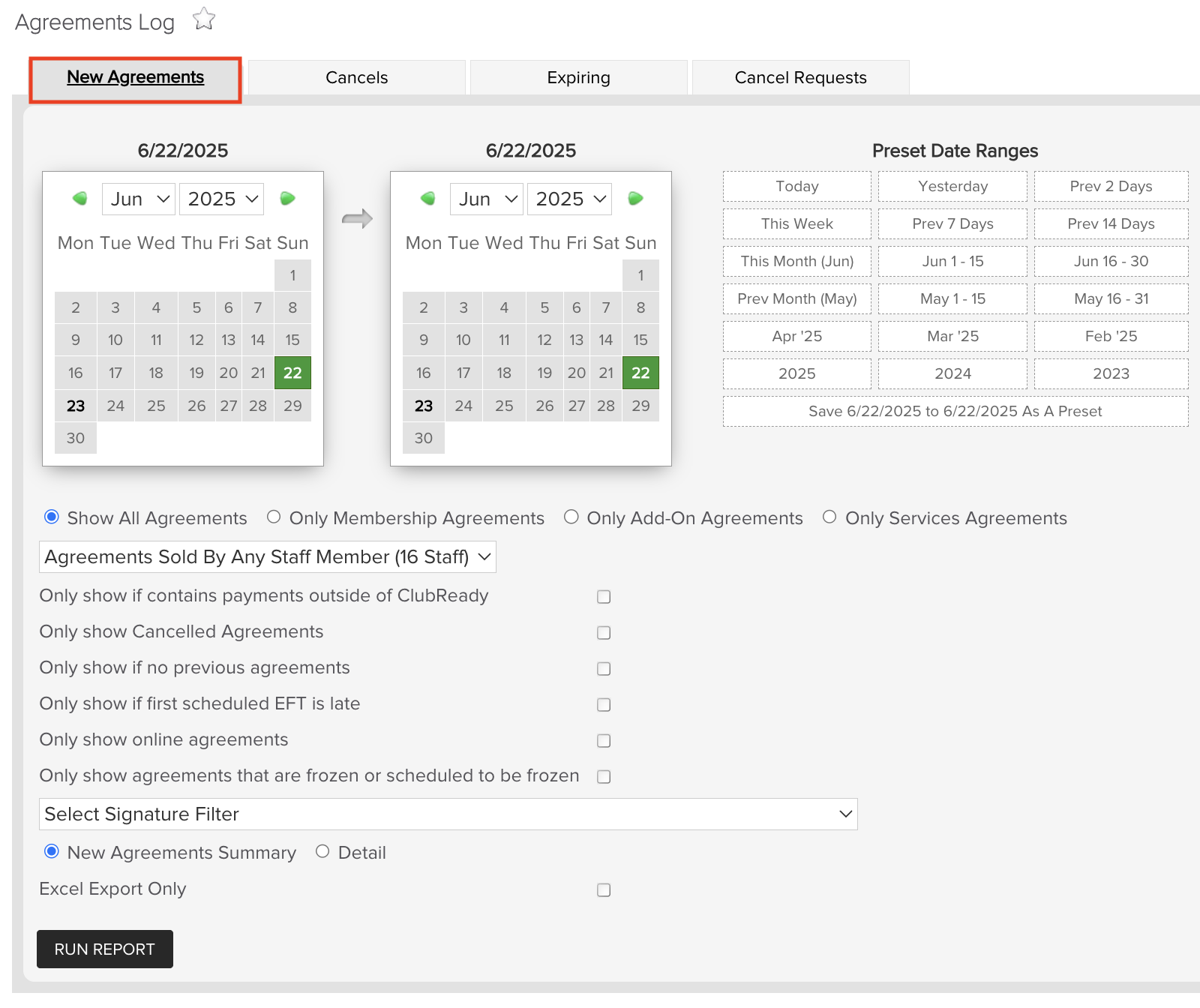The width and height of the screenshot is (1200, 1008).
Task: Choose Mar '25 preset
Action: pyautogui.click(x=953, y=337)
